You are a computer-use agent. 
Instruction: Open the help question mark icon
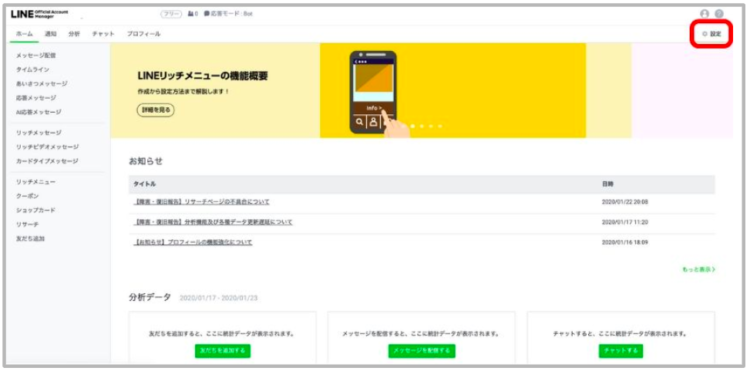(x=719, y=14)
